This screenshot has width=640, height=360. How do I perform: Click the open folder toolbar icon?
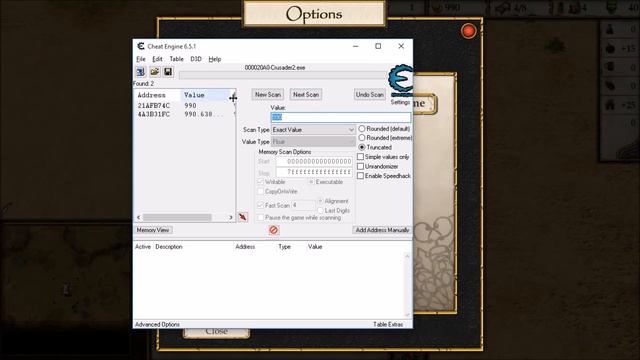tap(154, 72)
